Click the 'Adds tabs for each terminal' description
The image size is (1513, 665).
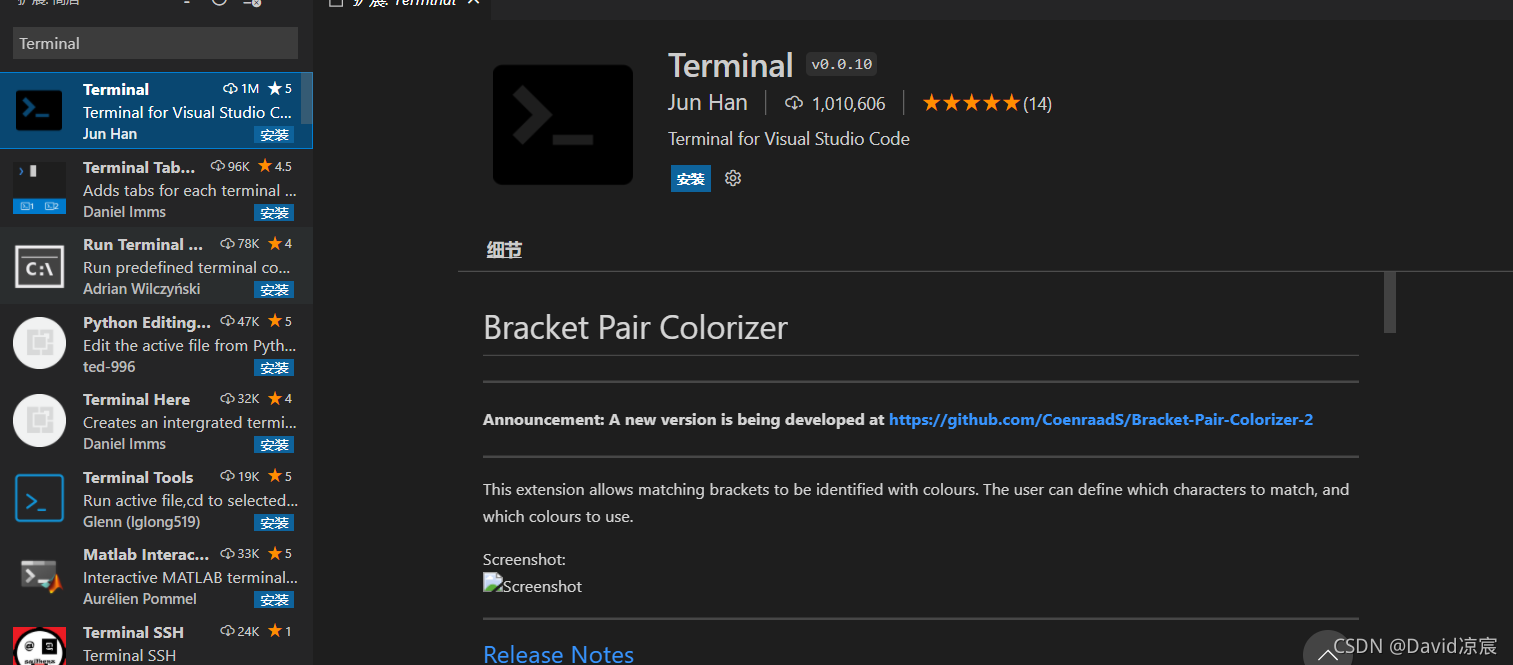pos(189,190)
